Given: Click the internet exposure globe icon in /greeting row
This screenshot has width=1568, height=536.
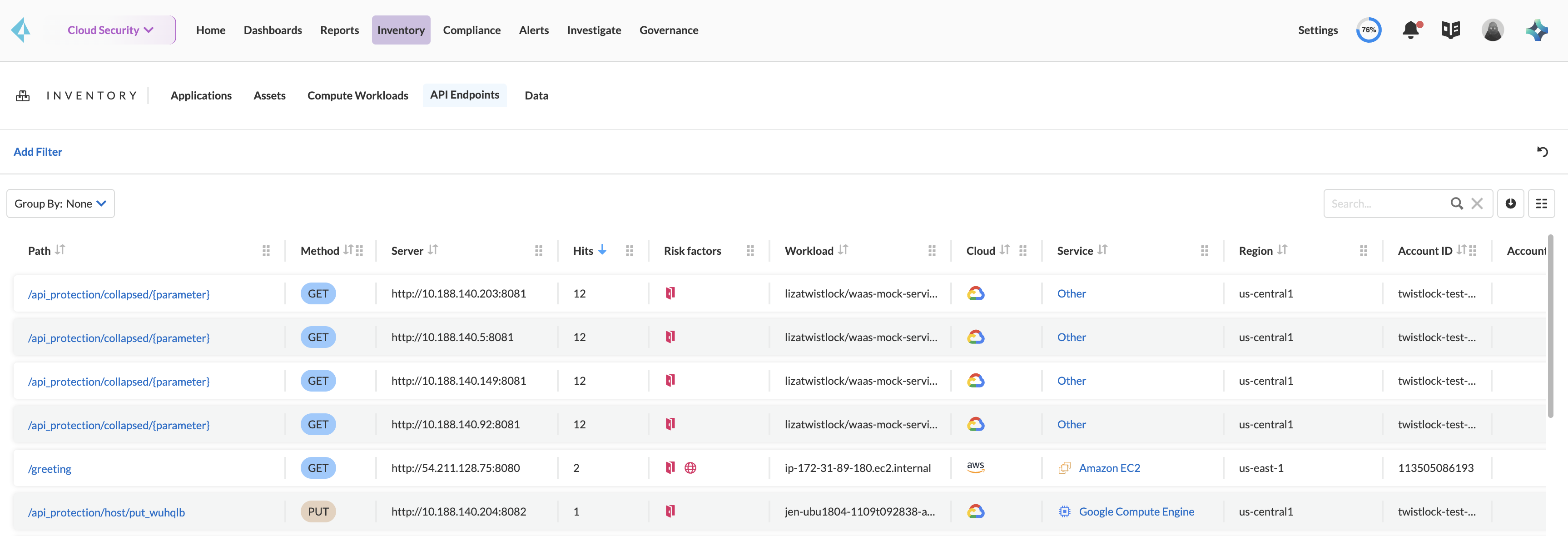Looking at the screenshot, I should coord(690,468).
